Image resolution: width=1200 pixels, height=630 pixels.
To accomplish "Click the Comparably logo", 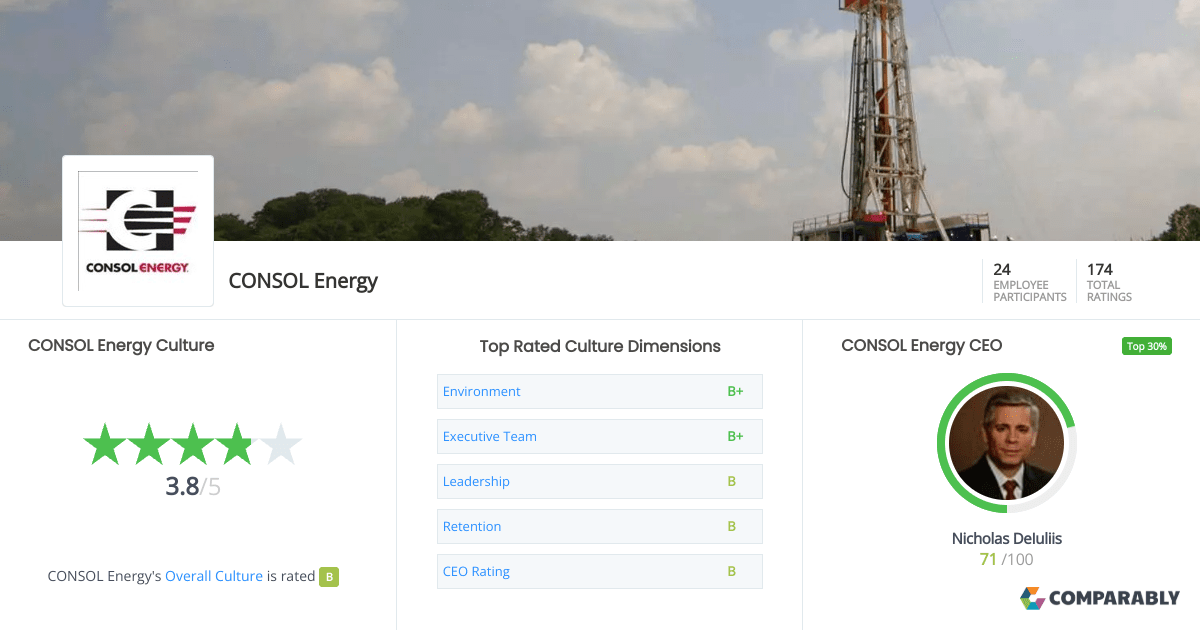I will tap(1100, 598).
